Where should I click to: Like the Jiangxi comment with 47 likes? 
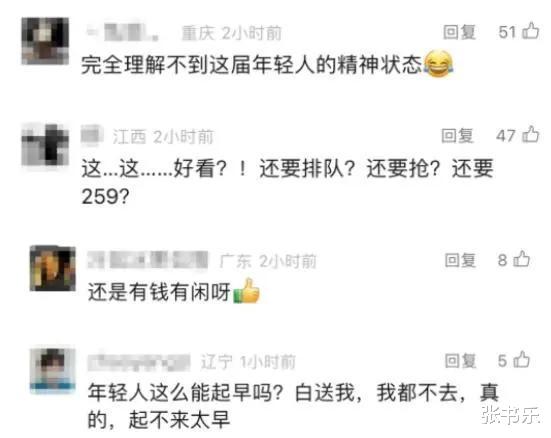pos(531,135)
